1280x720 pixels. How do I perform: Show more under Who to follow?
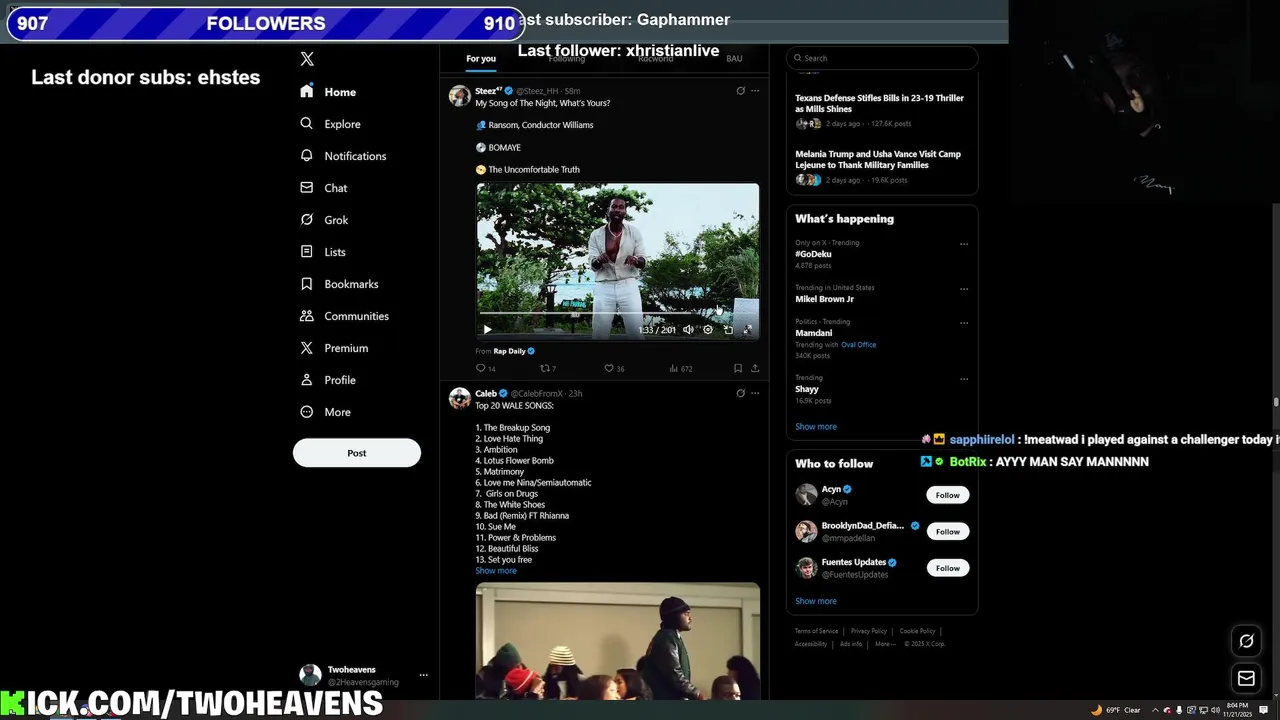coord(816,601)
